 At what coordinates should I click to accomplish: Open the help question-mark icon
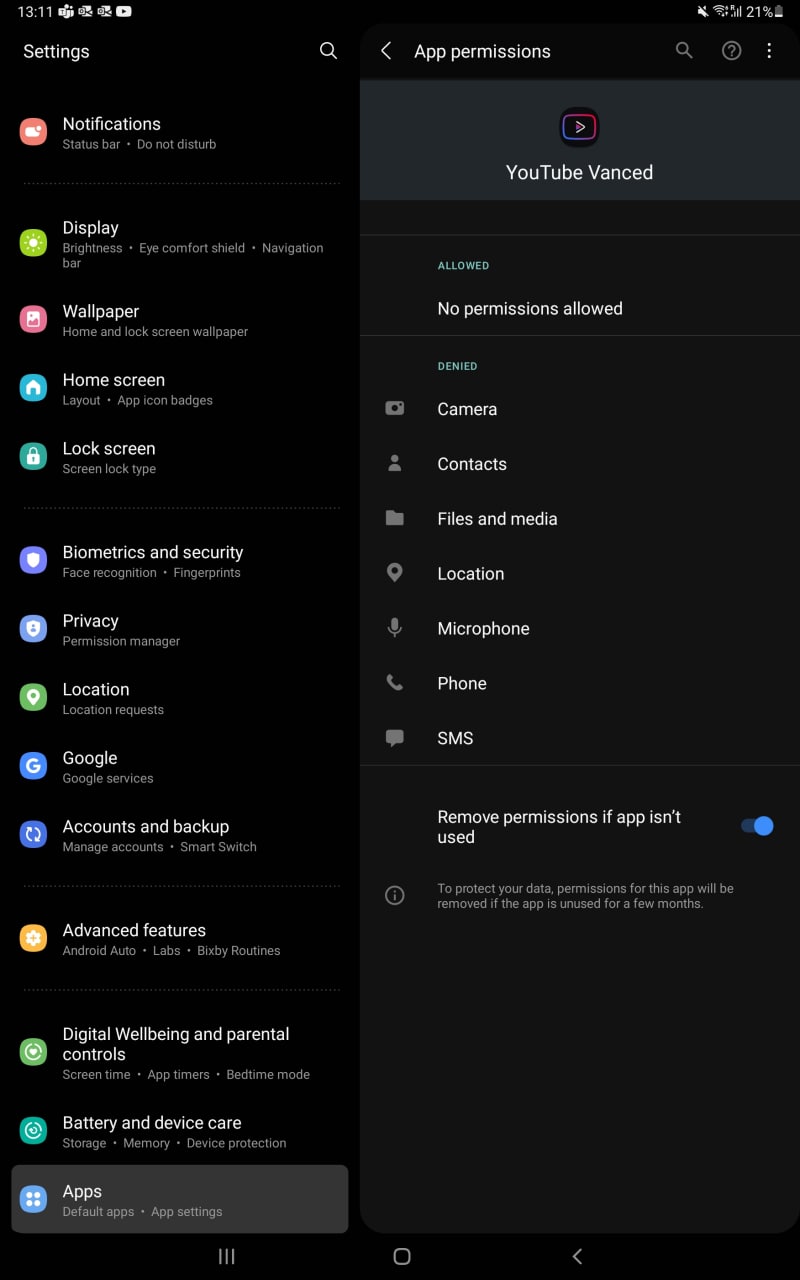click(732, 51)
